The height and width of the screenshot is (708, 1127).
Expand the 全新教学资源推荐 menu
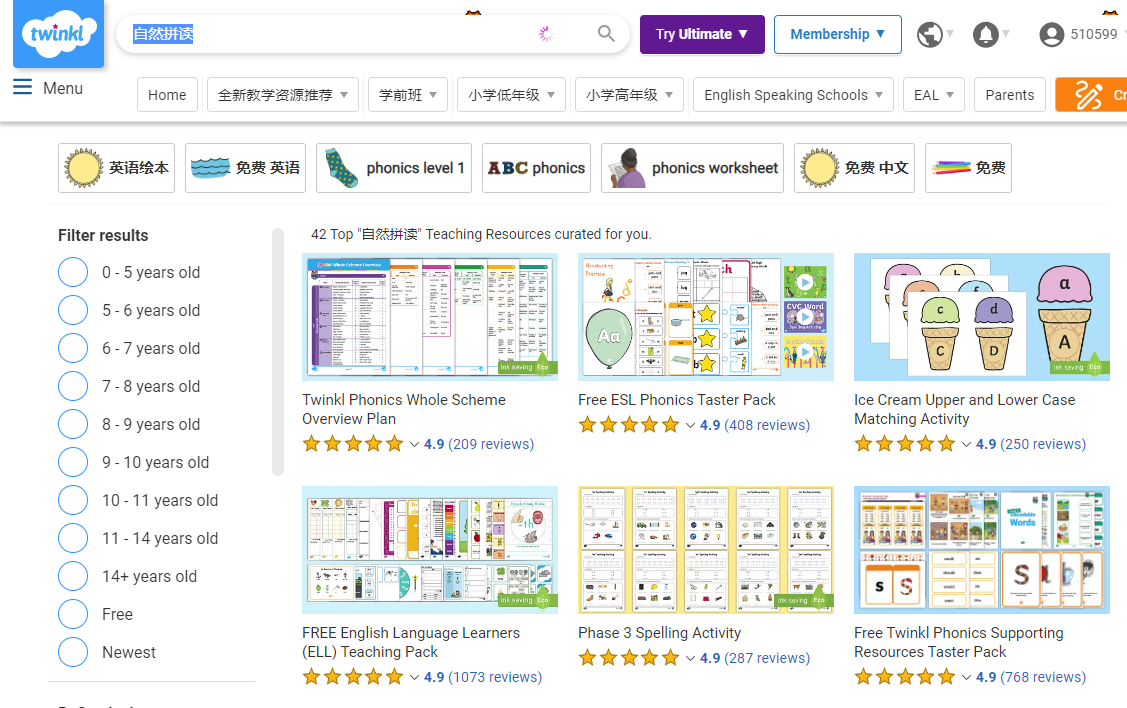coord(282,95)
